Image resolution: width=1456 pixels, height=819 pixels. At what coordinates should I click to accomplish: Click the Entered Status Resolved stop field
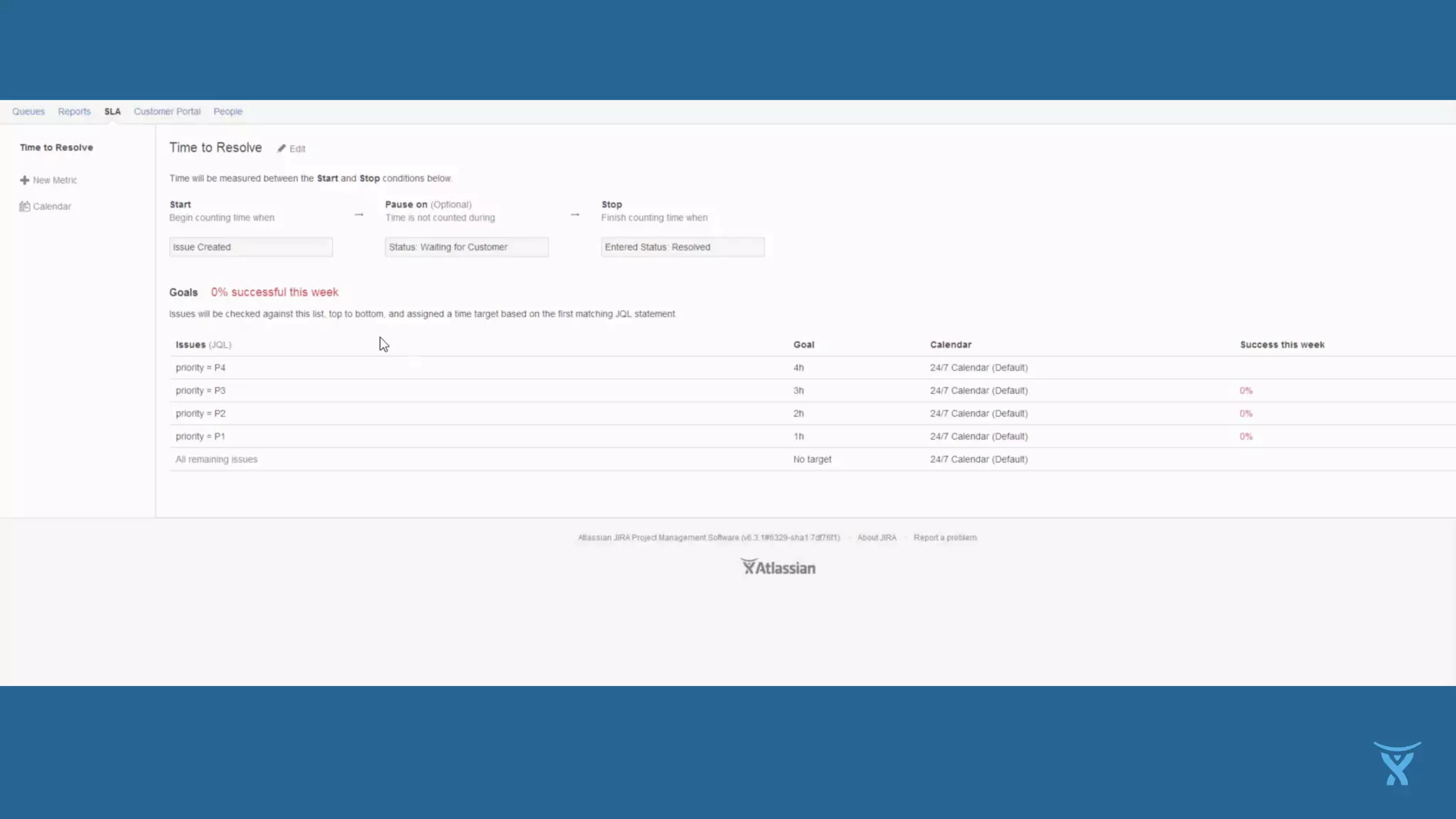(682, 247)
